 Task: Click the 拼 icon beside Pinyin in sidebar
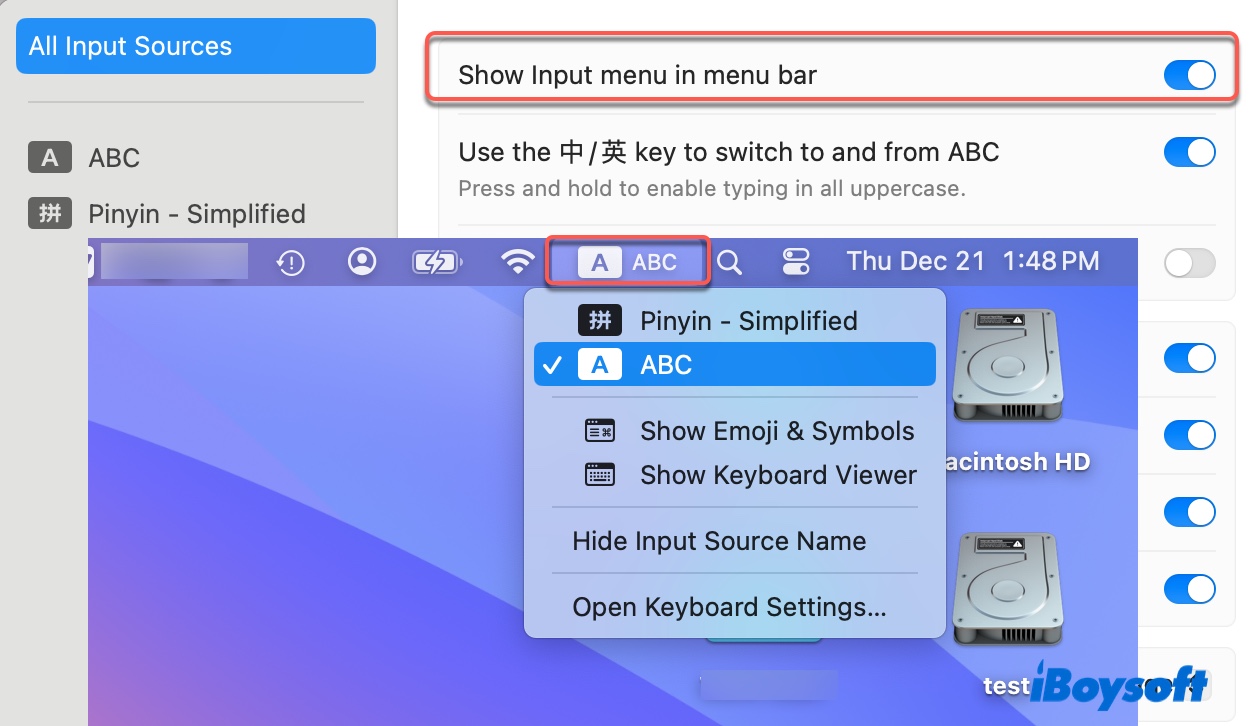(x=50, y=214)
